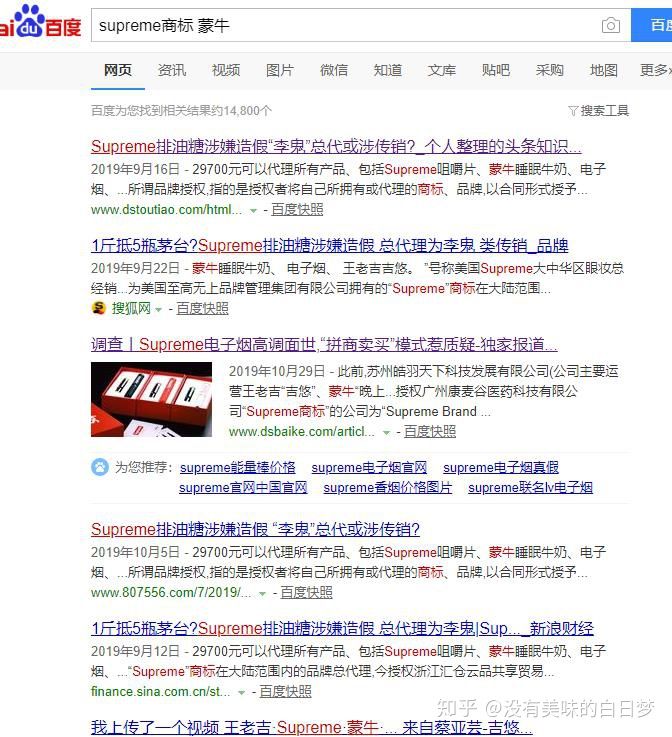The width and height of the screenshot is (672, 737).
Task: Expand dropdown arrow beside 搜狐网
Action: [158, 310]
